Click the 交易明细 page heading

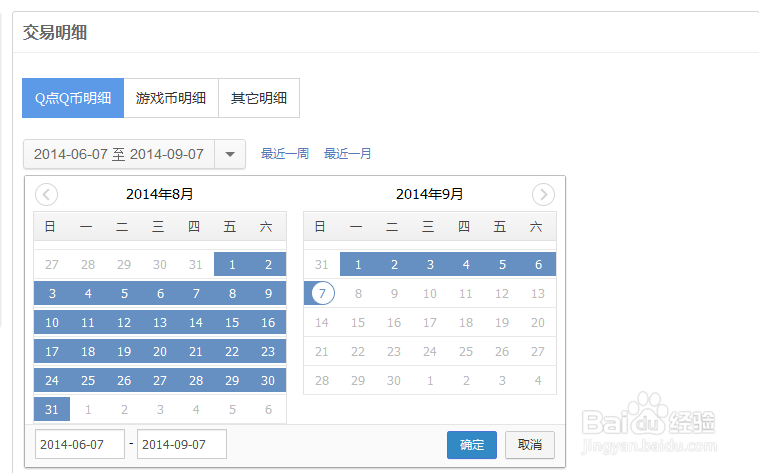(x=55, y=32)
